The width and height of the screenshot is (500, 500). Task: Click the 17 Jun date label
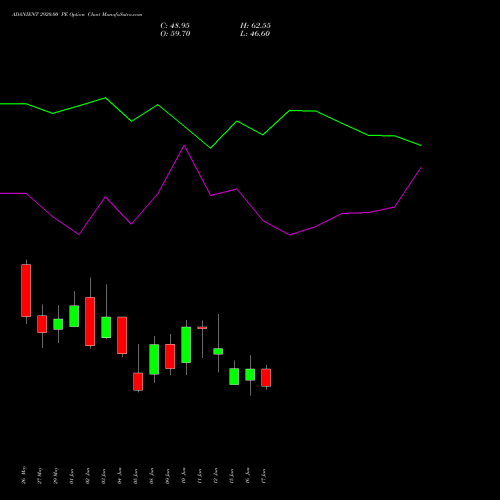point(264,476)
